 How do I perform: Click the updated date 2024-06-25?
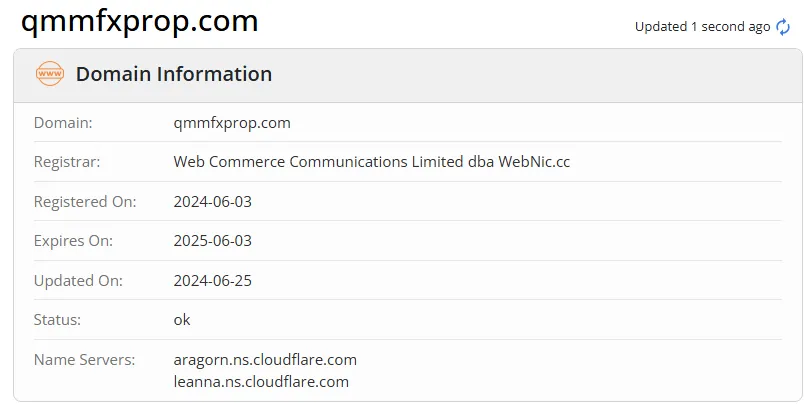[213, 280]
